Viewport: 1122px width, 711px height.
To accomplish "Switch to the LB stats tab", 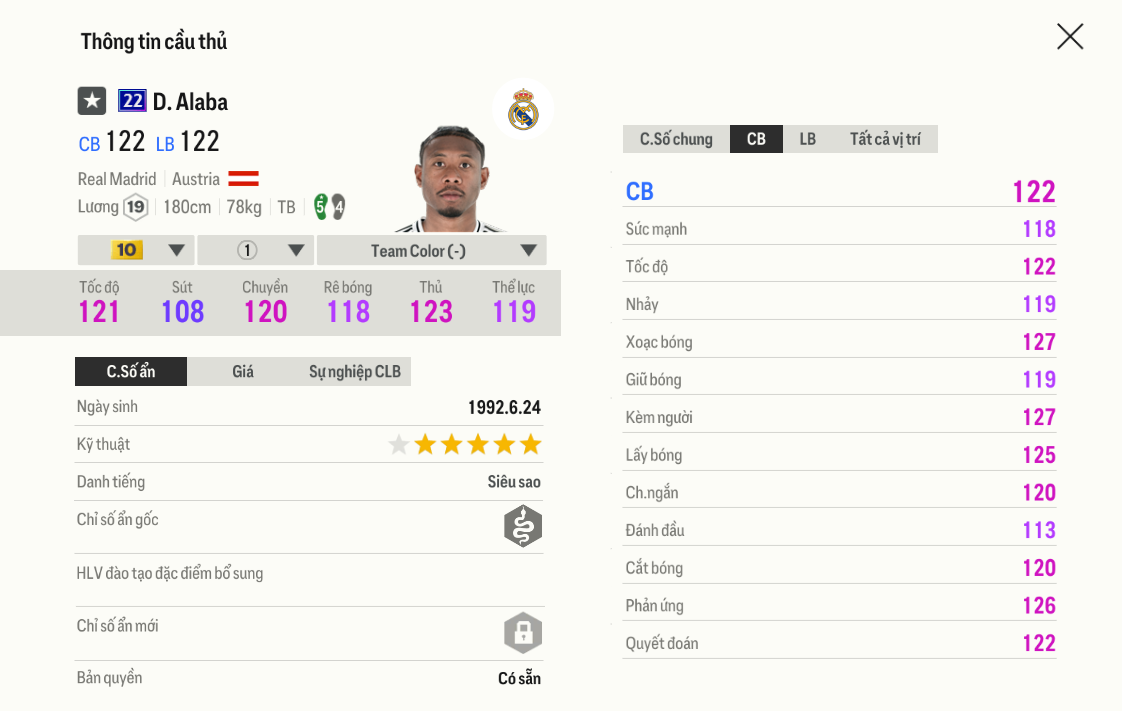I will click(x=806, y=139).
